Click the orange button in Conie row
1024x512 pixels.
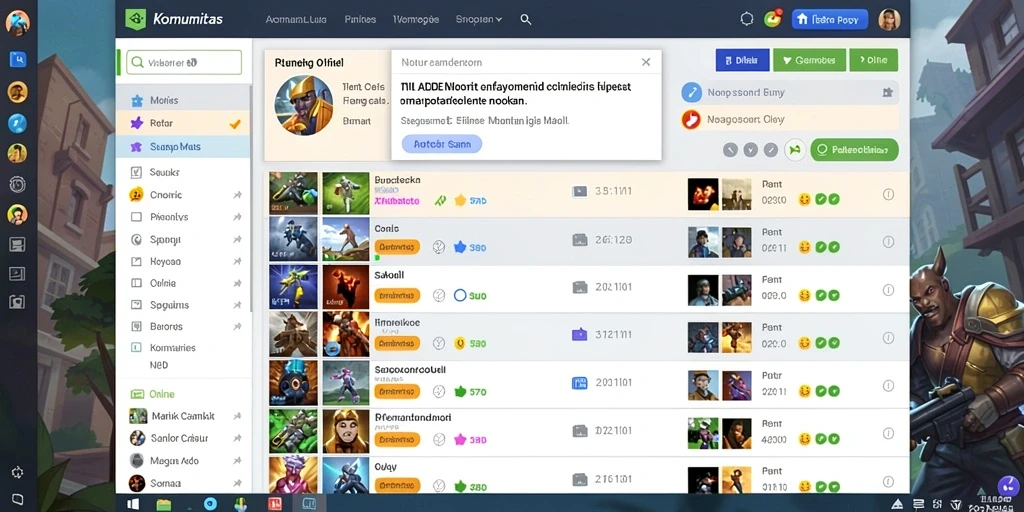click(x=397, y=248)
